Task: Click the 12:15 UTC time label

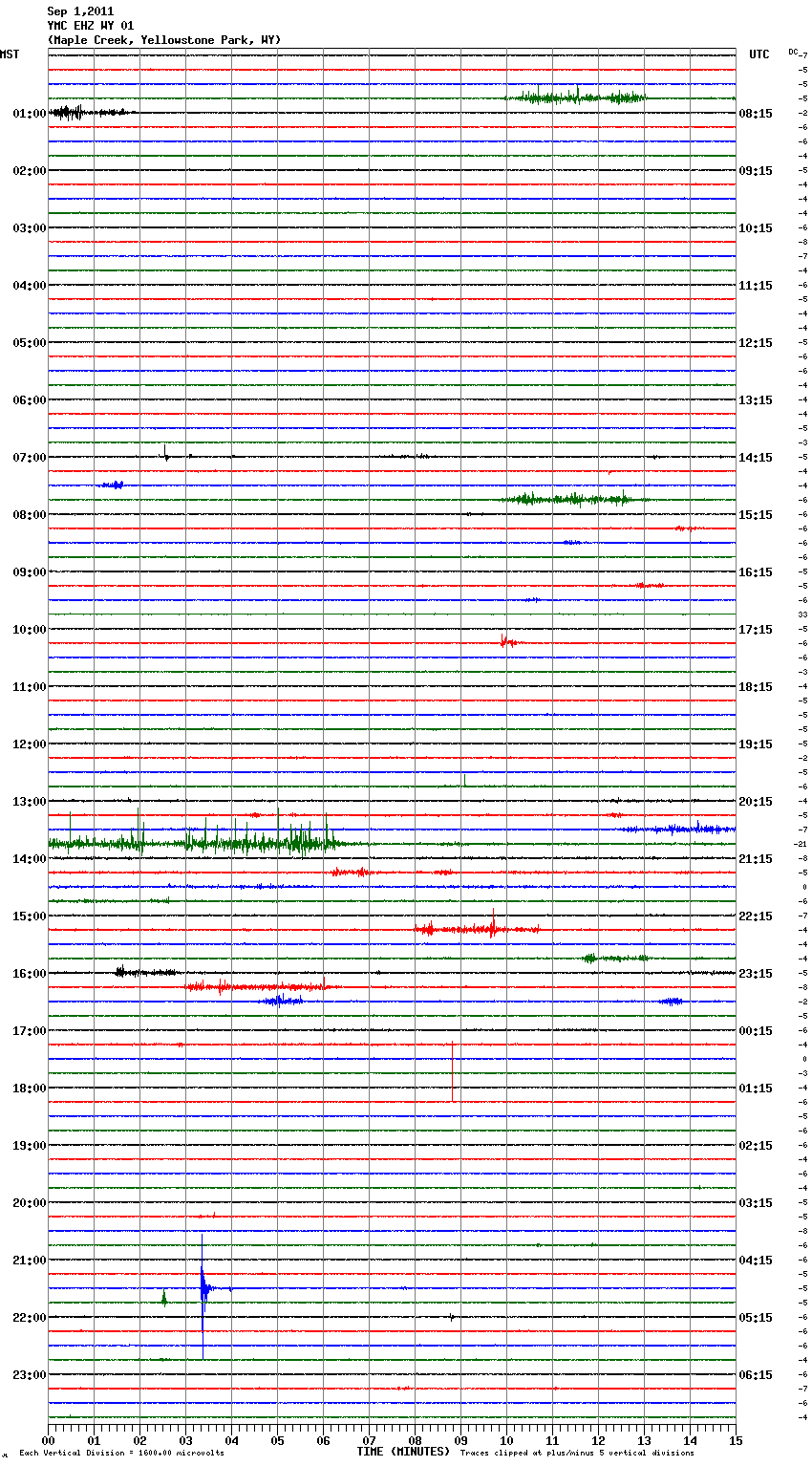Action: [756, 343]
